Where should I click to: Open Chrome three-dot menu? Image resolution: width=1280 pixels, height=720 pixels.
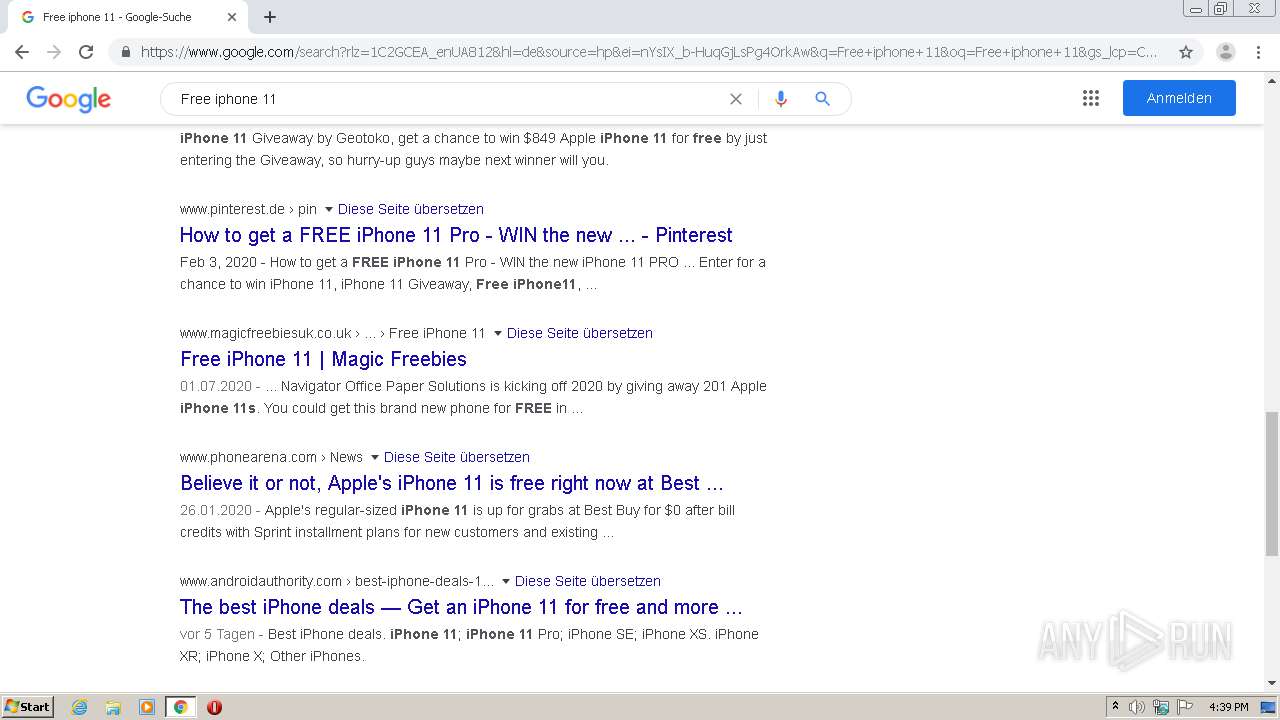click(x=1258, y=52)
